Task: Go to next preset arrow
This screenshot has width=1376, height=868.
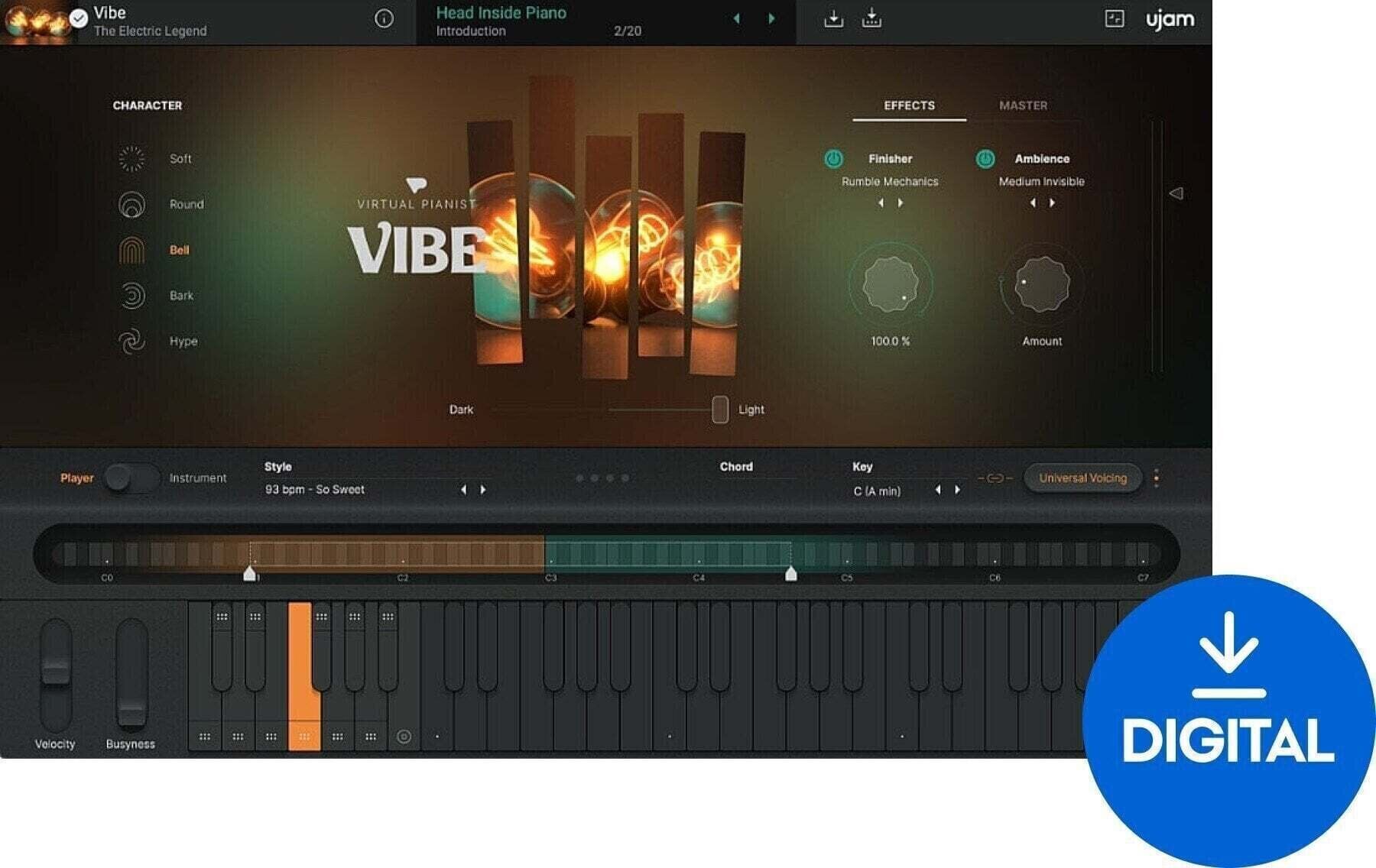Action: (771, 18)
